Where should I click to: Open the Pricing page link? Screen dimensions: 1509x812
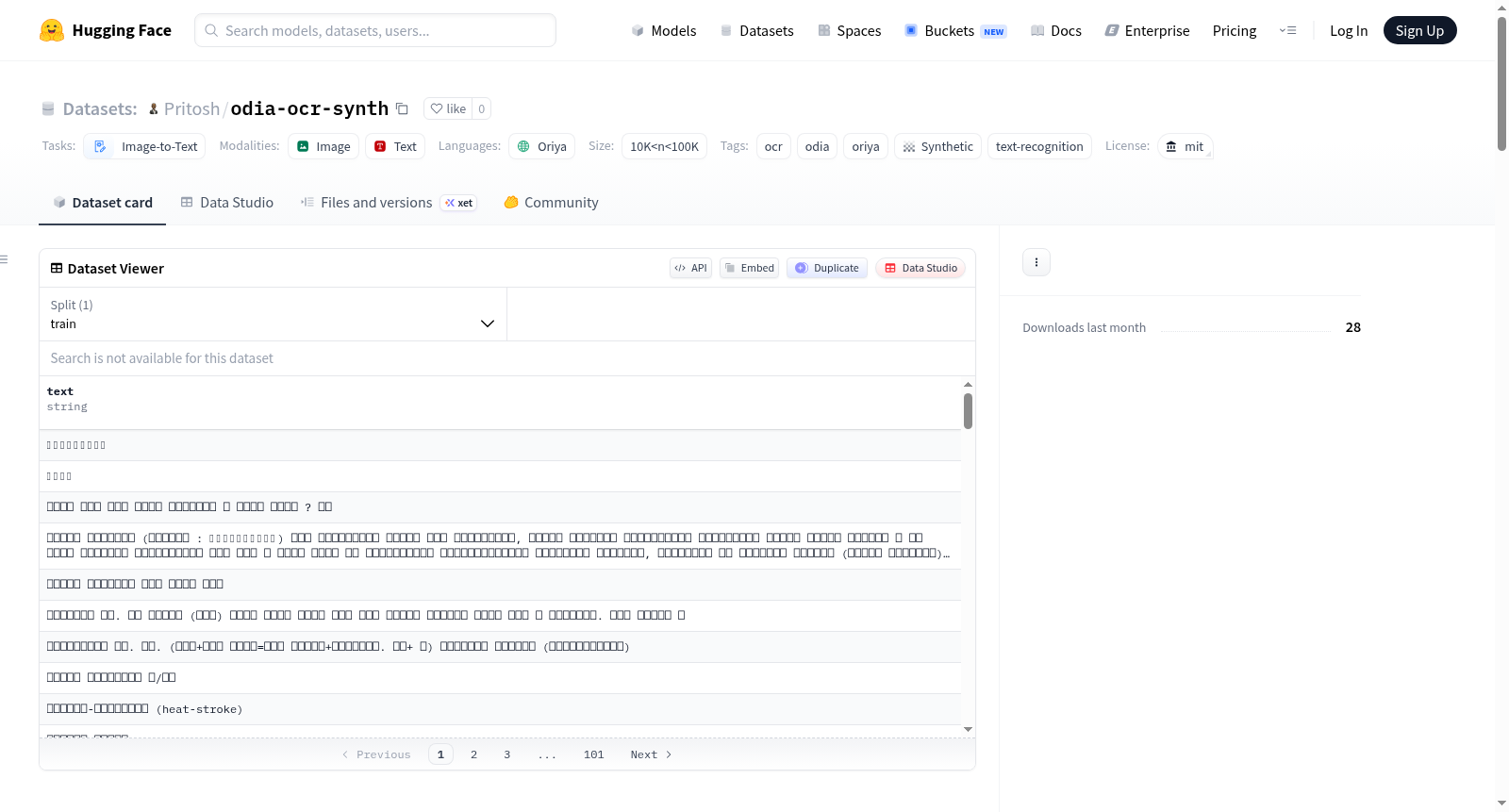(1235, 30)
